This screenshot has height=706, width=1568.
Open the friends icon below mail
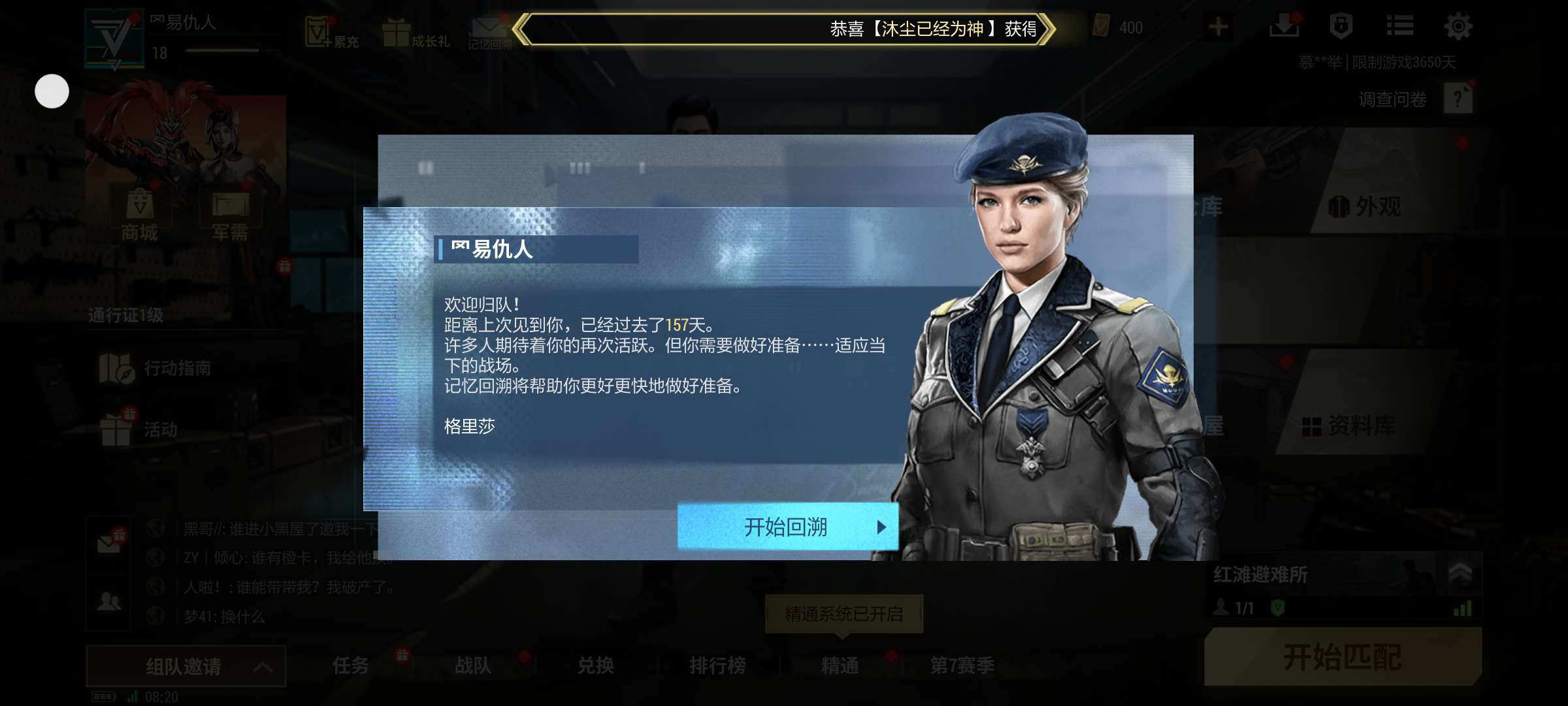108,601
